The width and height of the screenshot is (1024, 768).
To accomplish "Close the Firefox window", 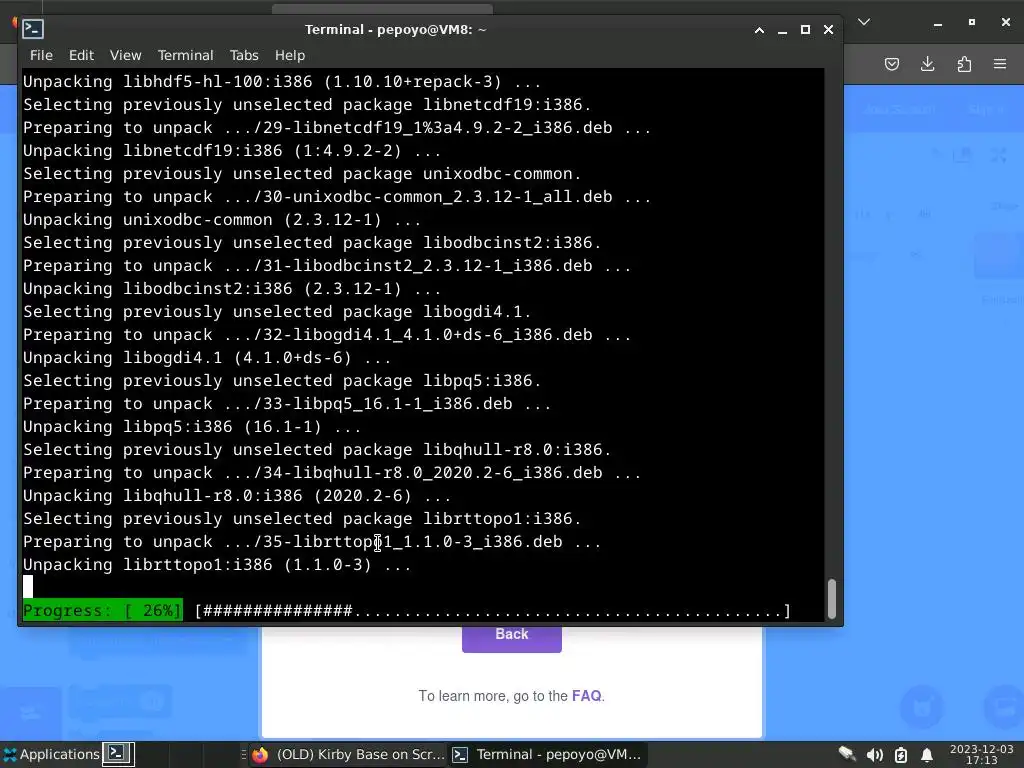I will point(1006,22).
